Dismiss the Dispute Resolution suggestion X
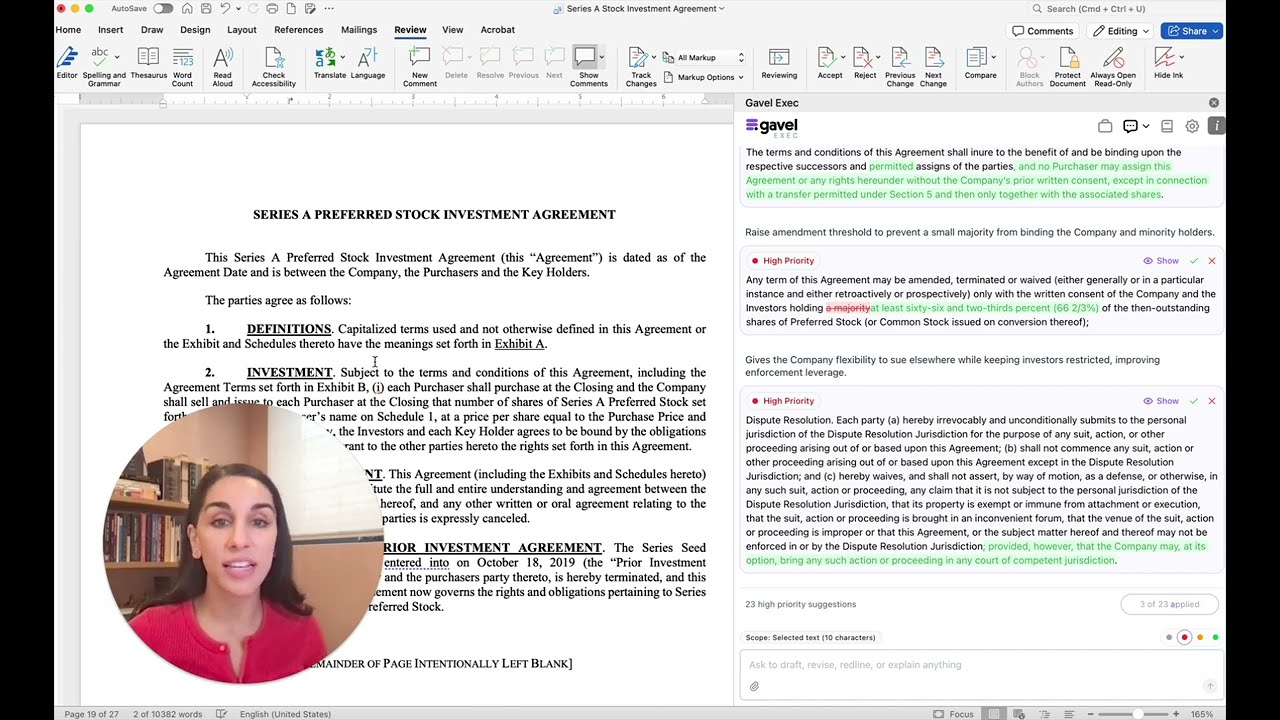The height and width of the screenshot is (720, 1280). coord(1212,401)
